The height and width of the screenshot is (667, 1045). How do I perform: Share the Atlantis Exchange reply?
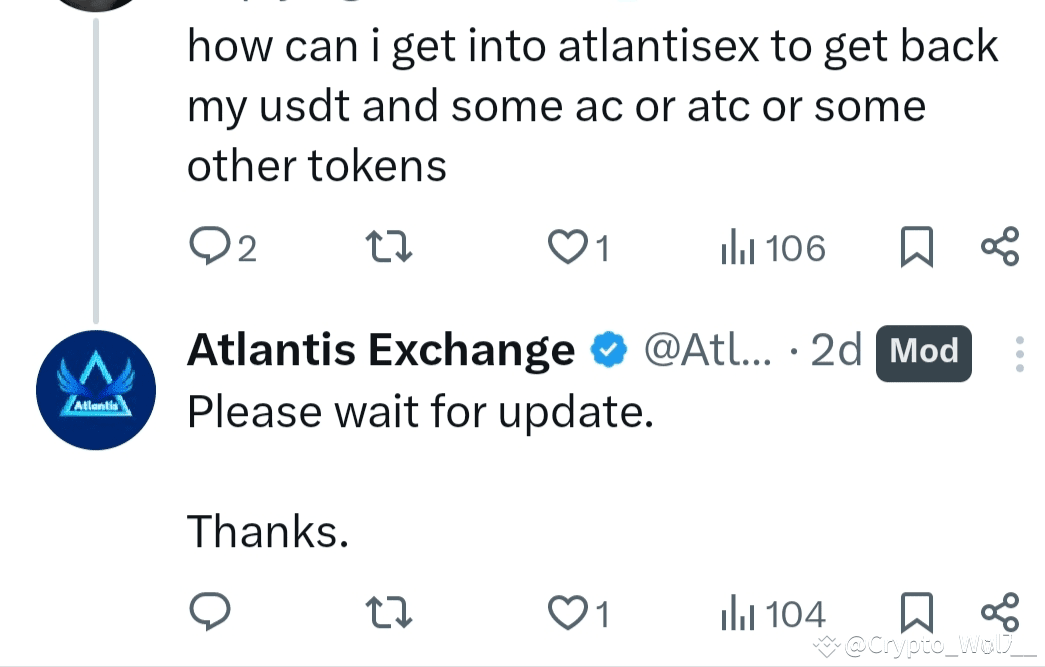click(1000, 611)
